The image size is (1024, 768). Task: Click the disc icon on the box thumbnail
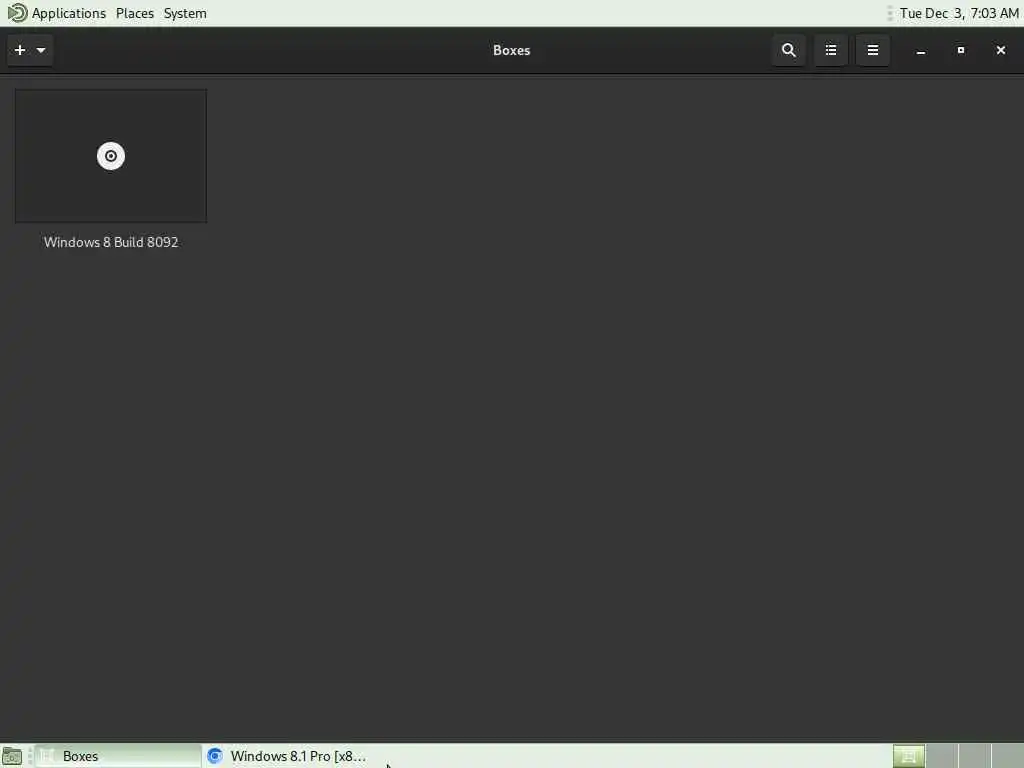pos(111,156)
